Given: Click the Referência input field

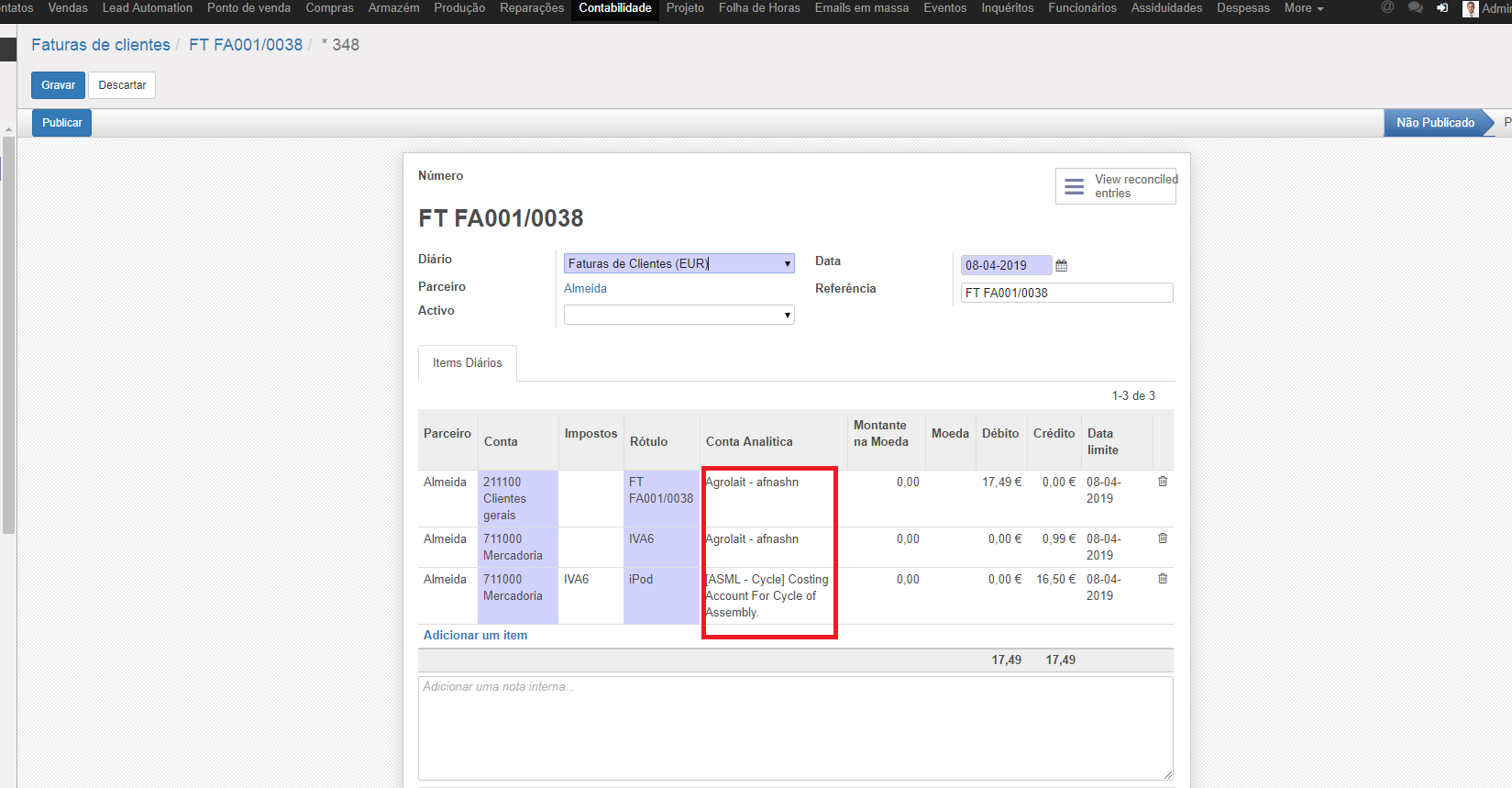Looking at the screenshot, I should [1066, 294].
